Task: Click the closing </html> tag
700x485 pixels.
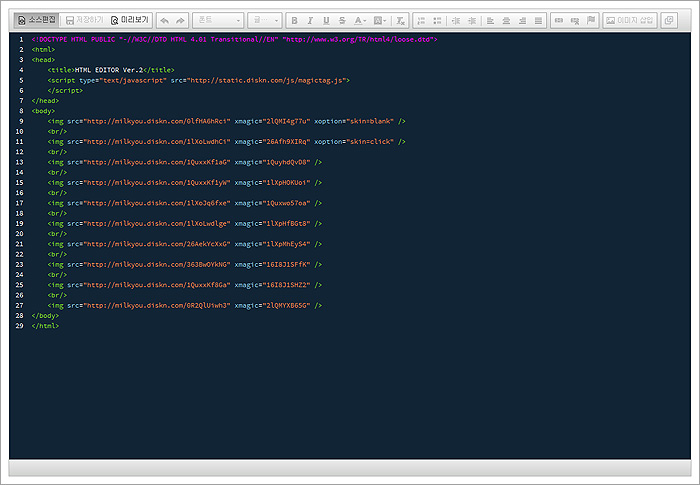Action: click(x=45, y=326)
